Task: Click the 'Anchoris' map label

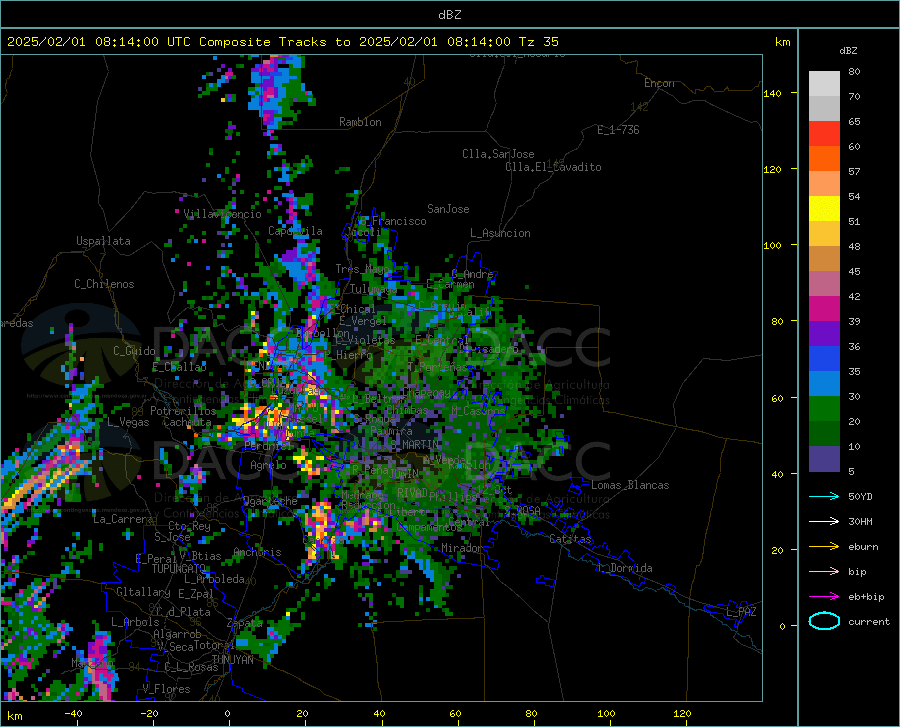Action: click(257, 552)
